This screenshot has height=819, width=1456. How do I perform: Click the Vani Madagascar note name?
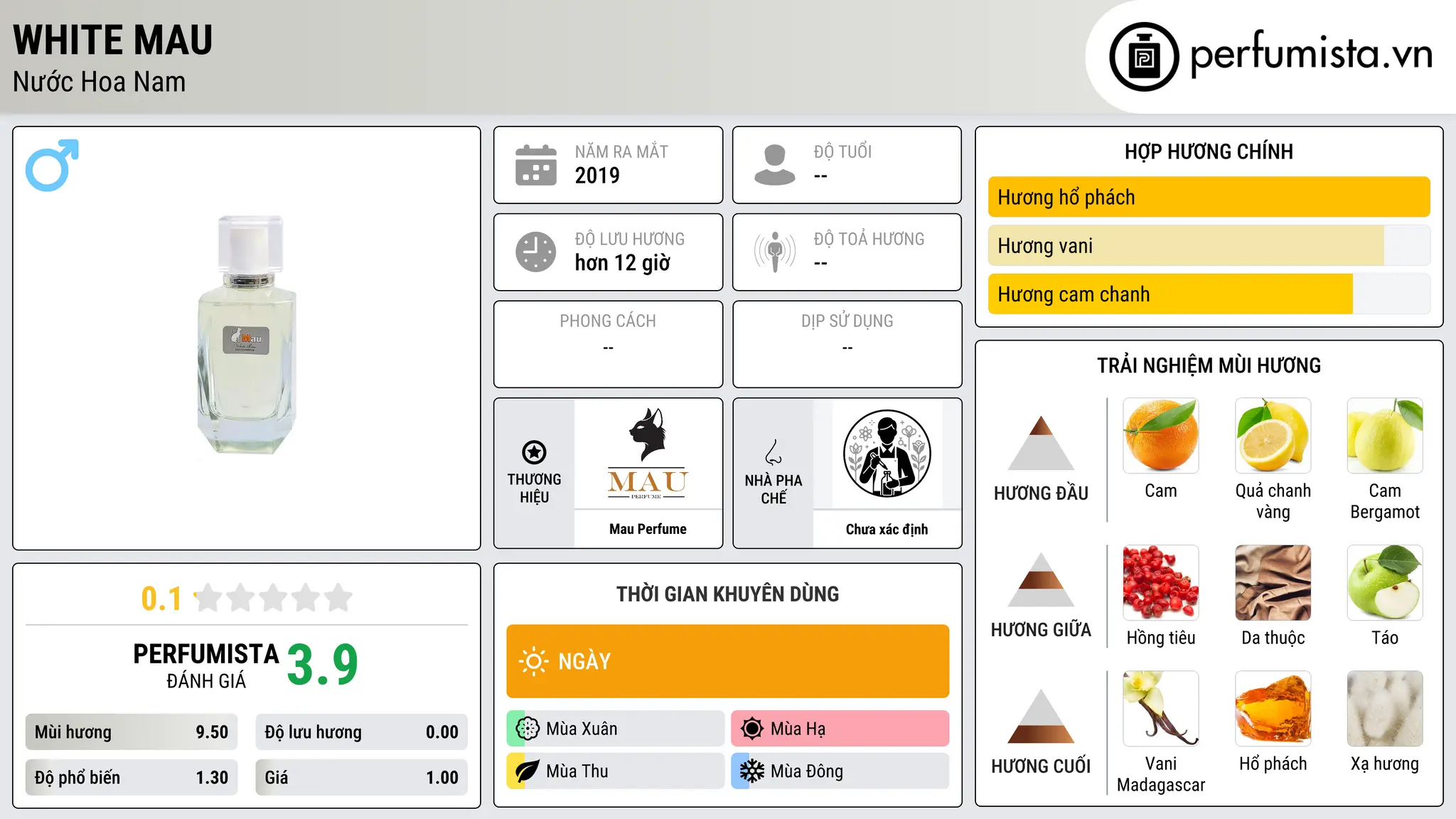point(1161,774)
